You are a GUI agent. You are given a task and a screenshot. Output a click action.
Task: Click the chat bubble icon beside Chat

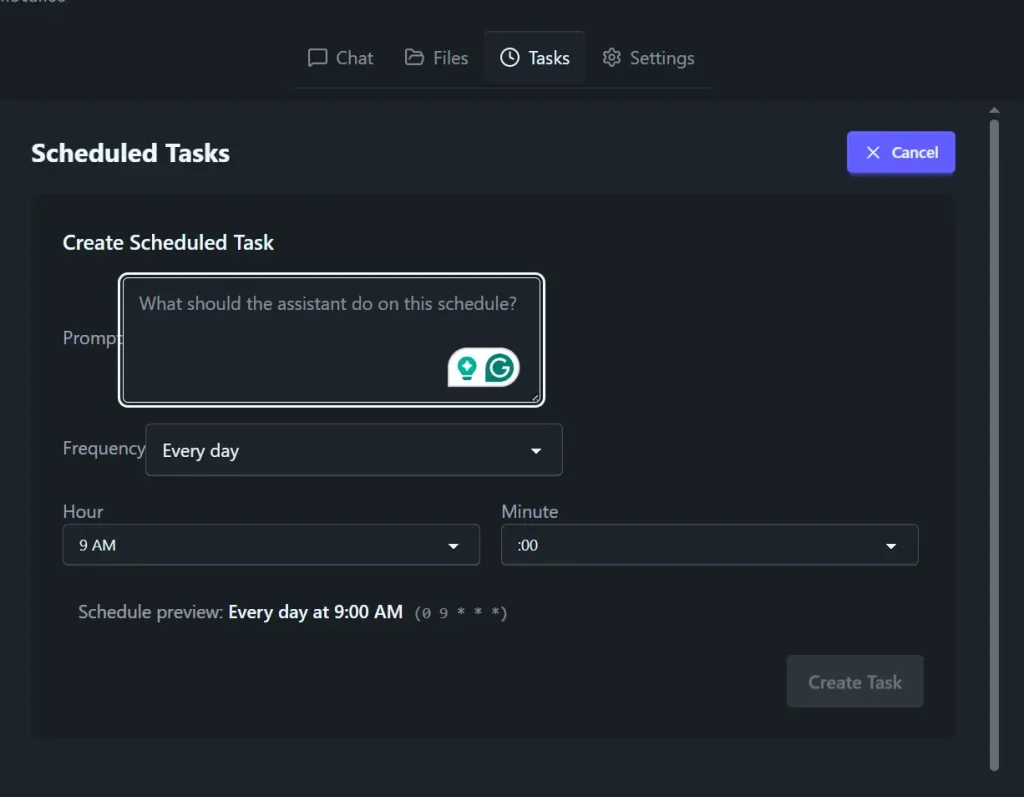[317, 57]
